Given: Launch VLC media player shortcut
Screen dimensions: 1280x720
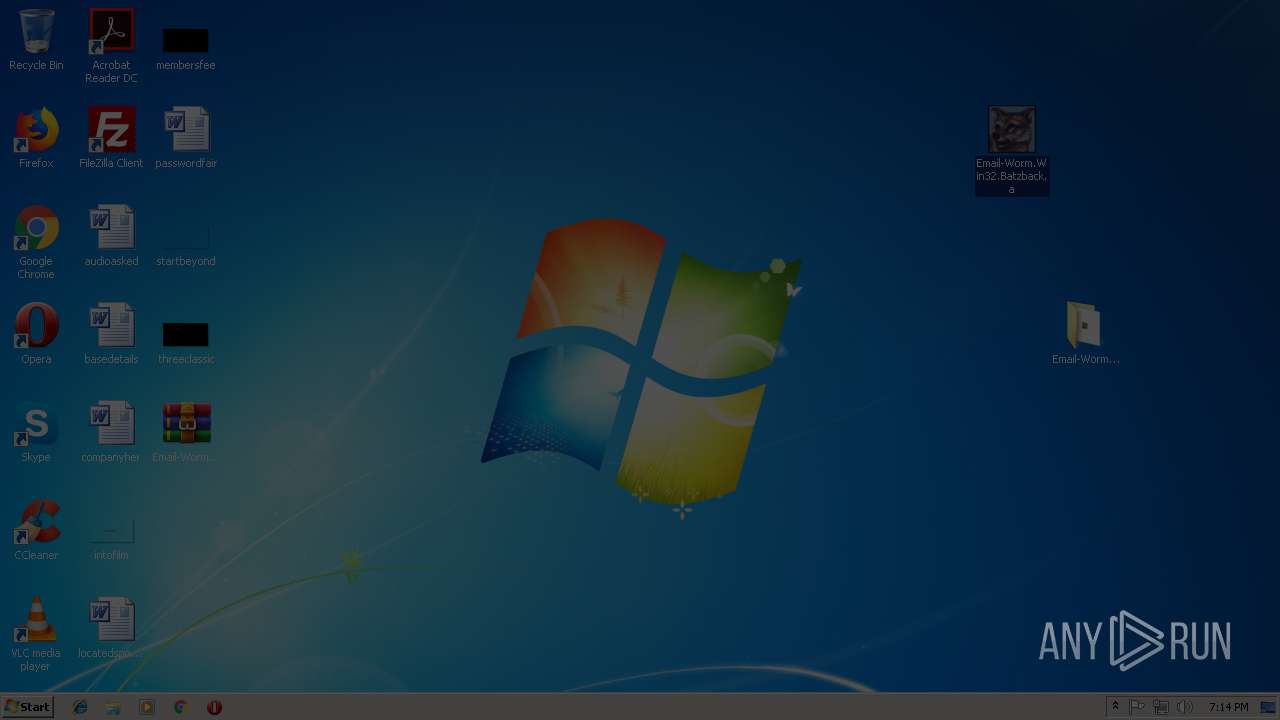Looking at the screenshot, I should tap(36, 634).
